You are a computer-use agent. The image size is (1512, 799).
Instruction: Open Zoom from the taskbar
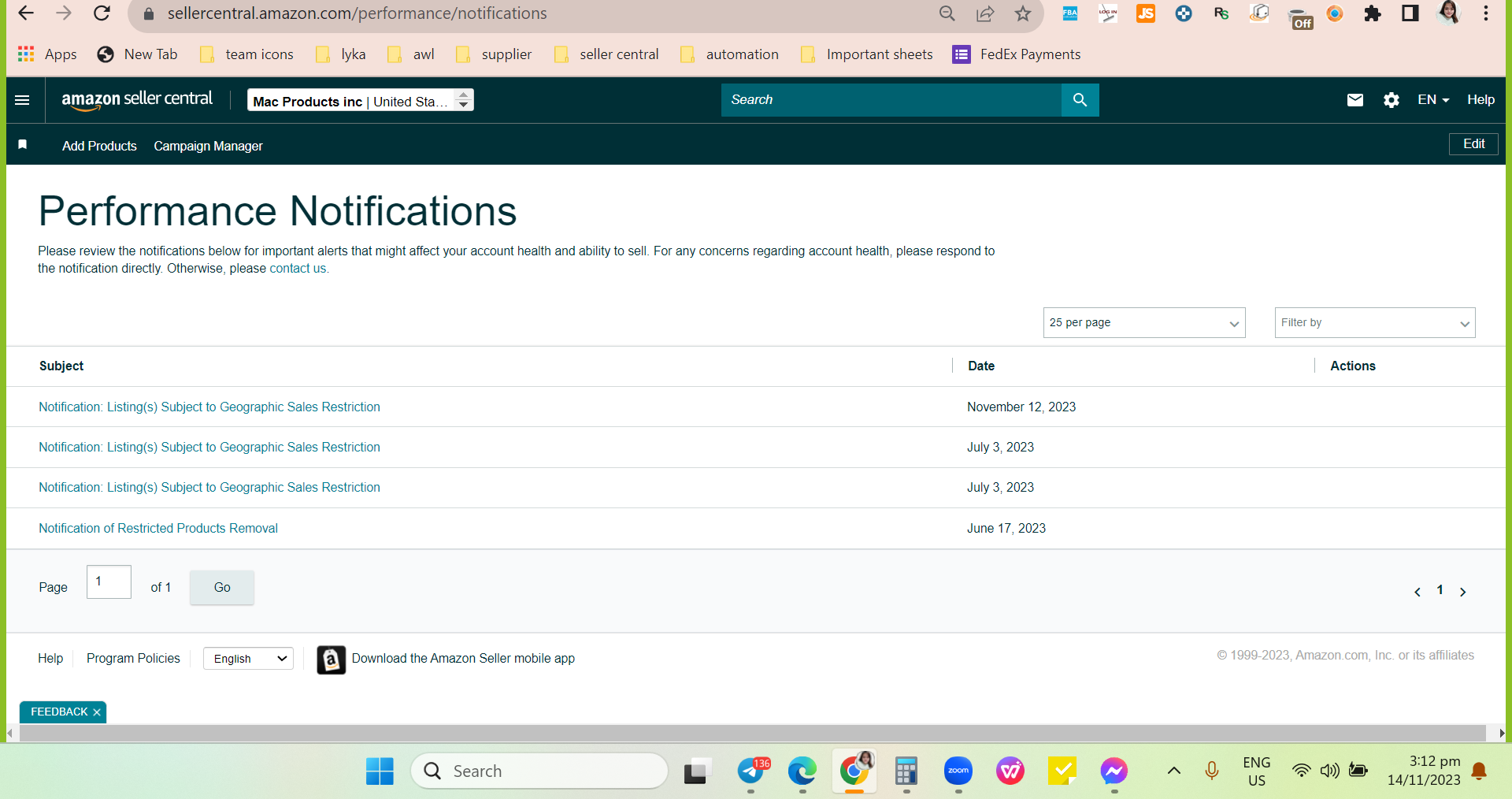[x=958, y=771]
